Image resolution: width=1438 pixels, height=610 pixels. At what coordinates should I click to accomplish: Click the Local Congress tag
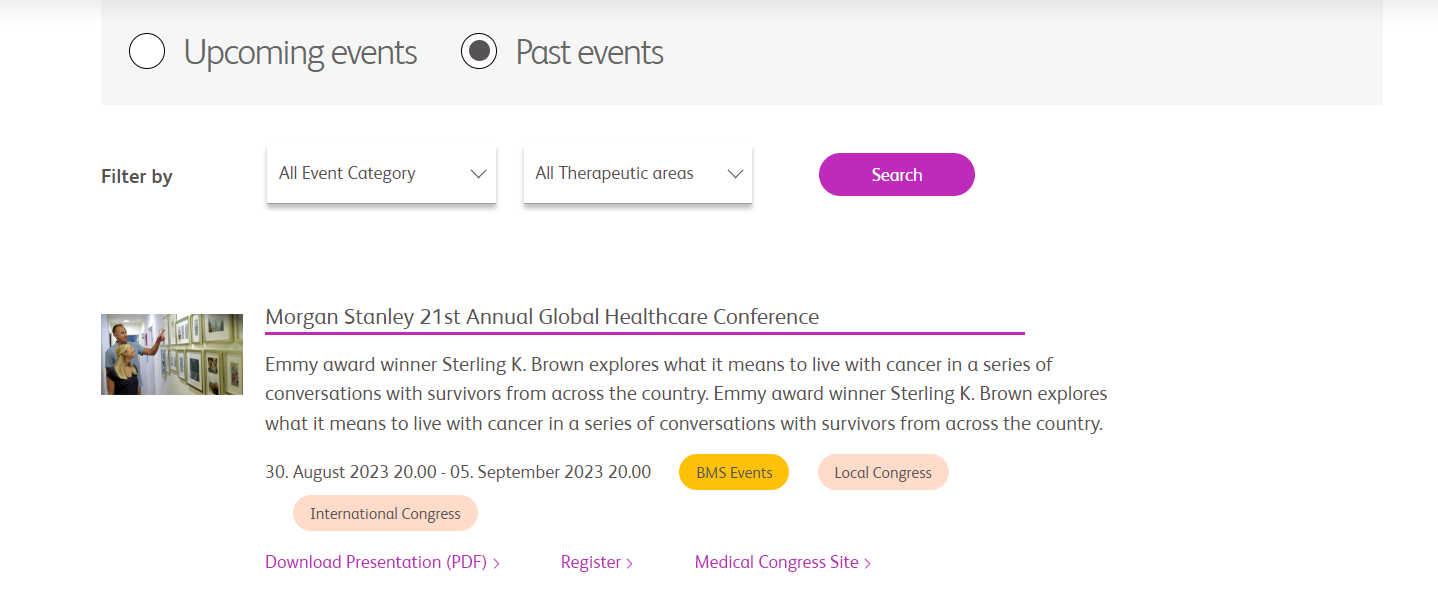coord(883,472)
